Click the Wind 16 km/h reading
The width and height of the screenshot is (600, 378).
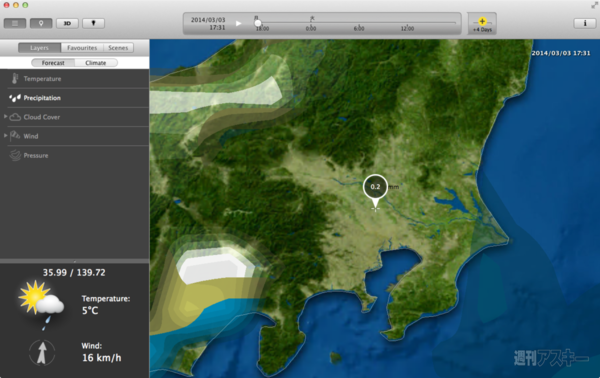pos(101,352)
